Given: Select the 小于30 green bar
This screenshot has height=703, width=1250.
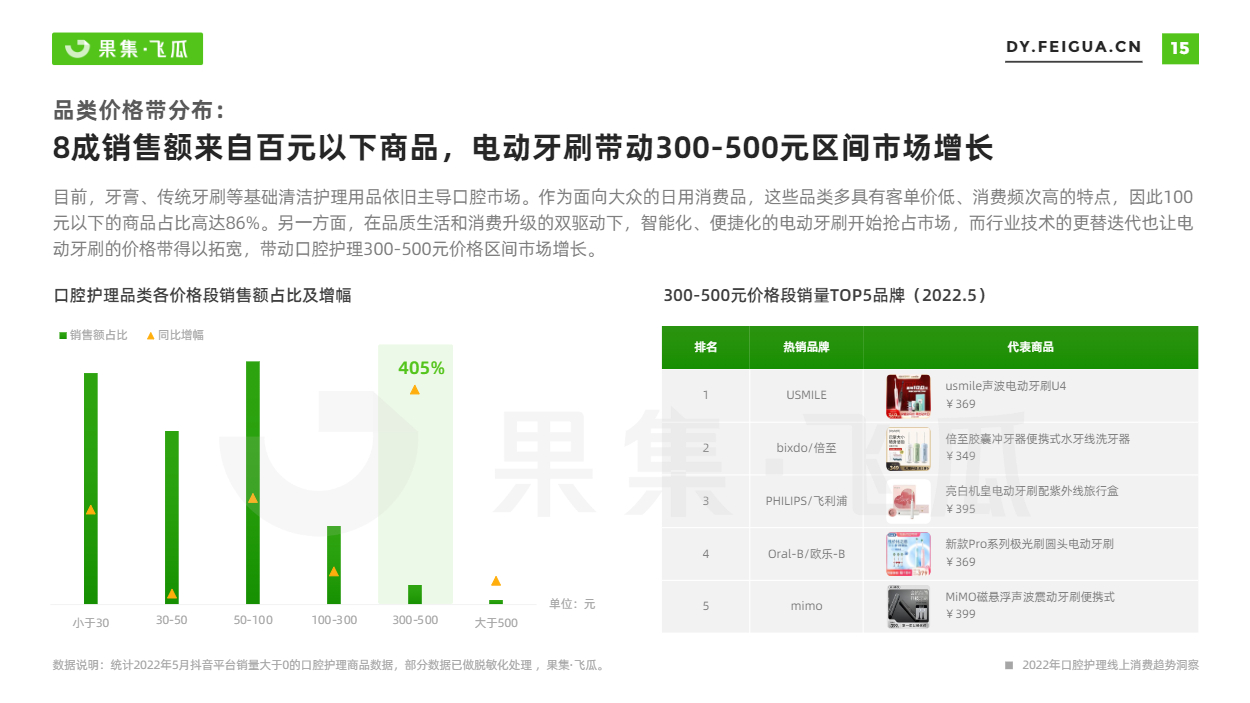Looking at the screenshot, I should pyautogui.click(x=91, y=488).
